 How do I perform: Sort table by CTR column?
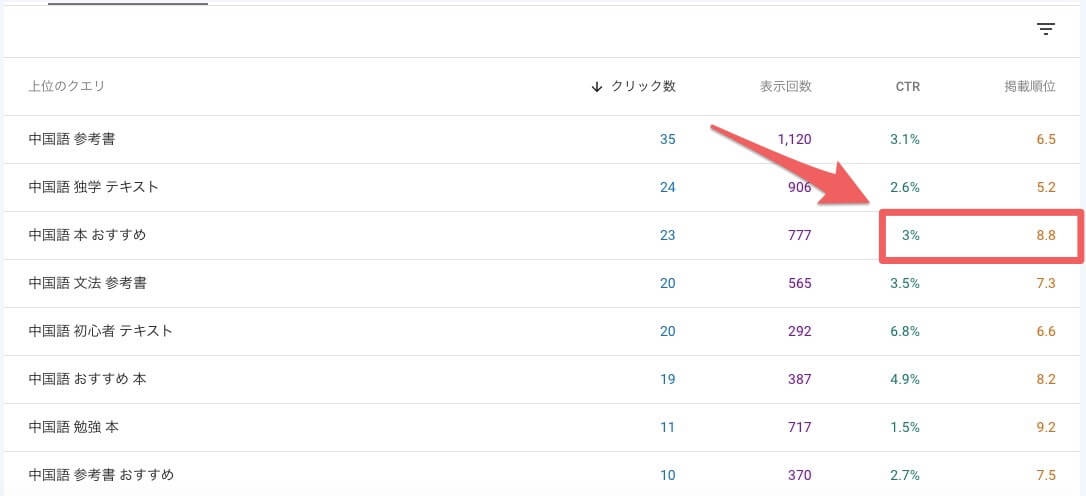coord(907,87)
